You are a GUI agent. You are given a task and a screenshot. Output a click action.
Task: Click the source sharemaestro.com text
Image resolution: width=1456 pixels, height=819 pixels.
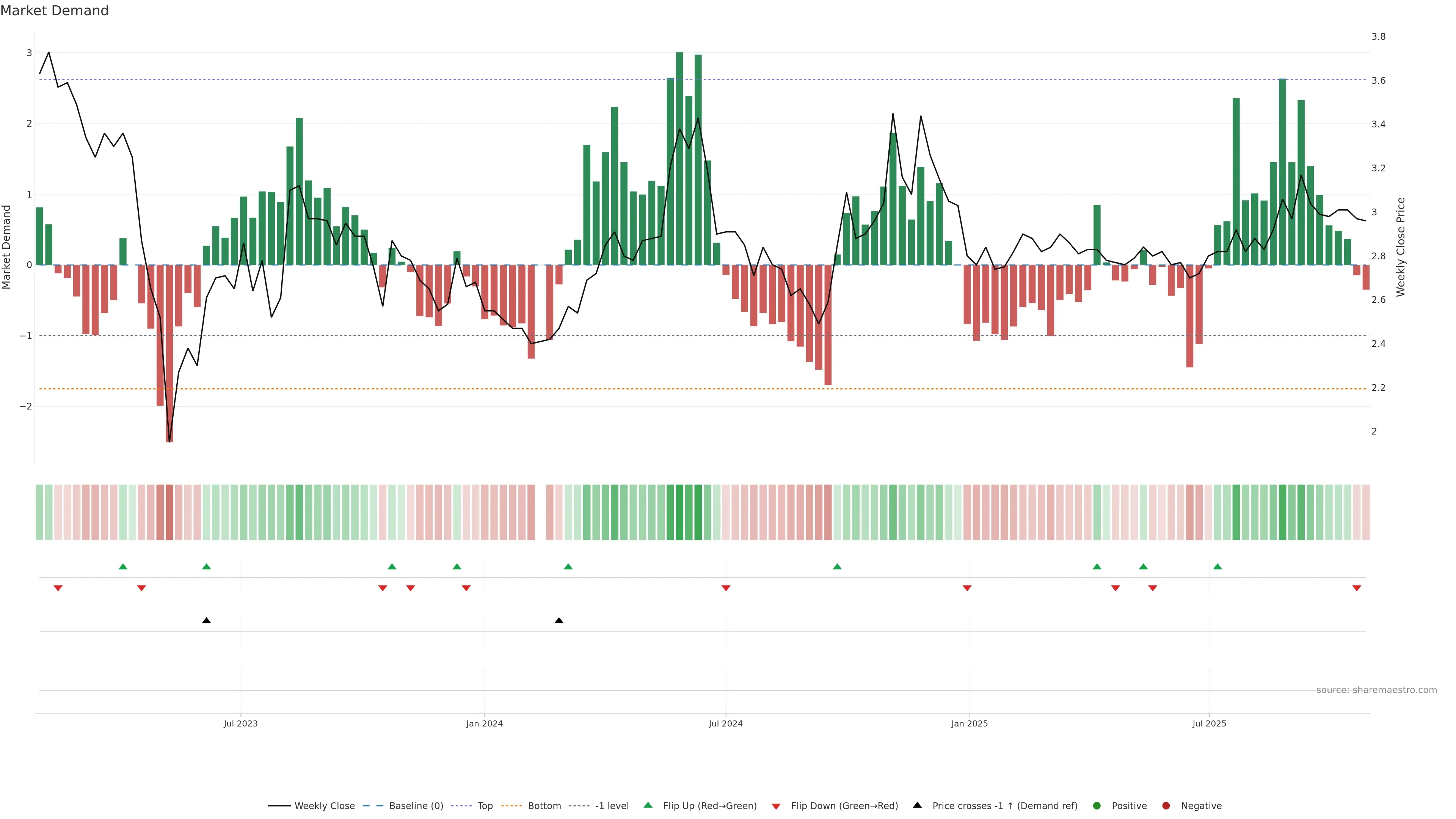tap(1376, 690)
